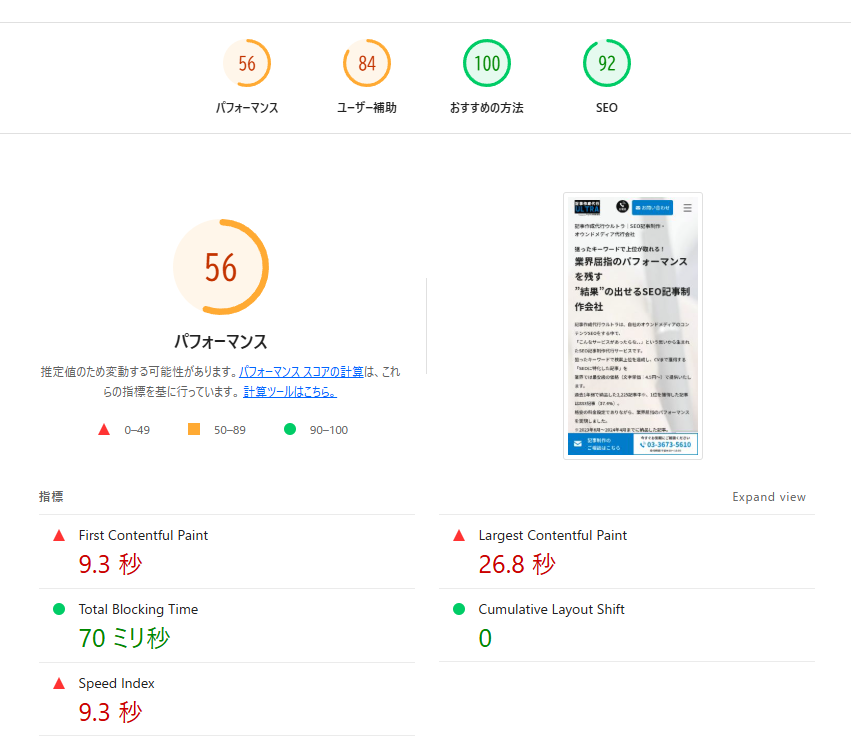The image size is (851, 739).
Task: Click the red triangle beside First Contentful Paint
Action: coord(59,536)
